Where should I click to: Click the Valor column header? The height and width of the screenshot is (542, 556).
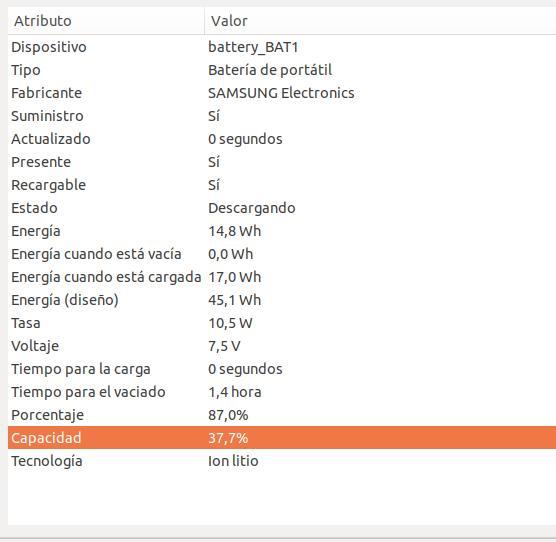click(x=380, y=21)
